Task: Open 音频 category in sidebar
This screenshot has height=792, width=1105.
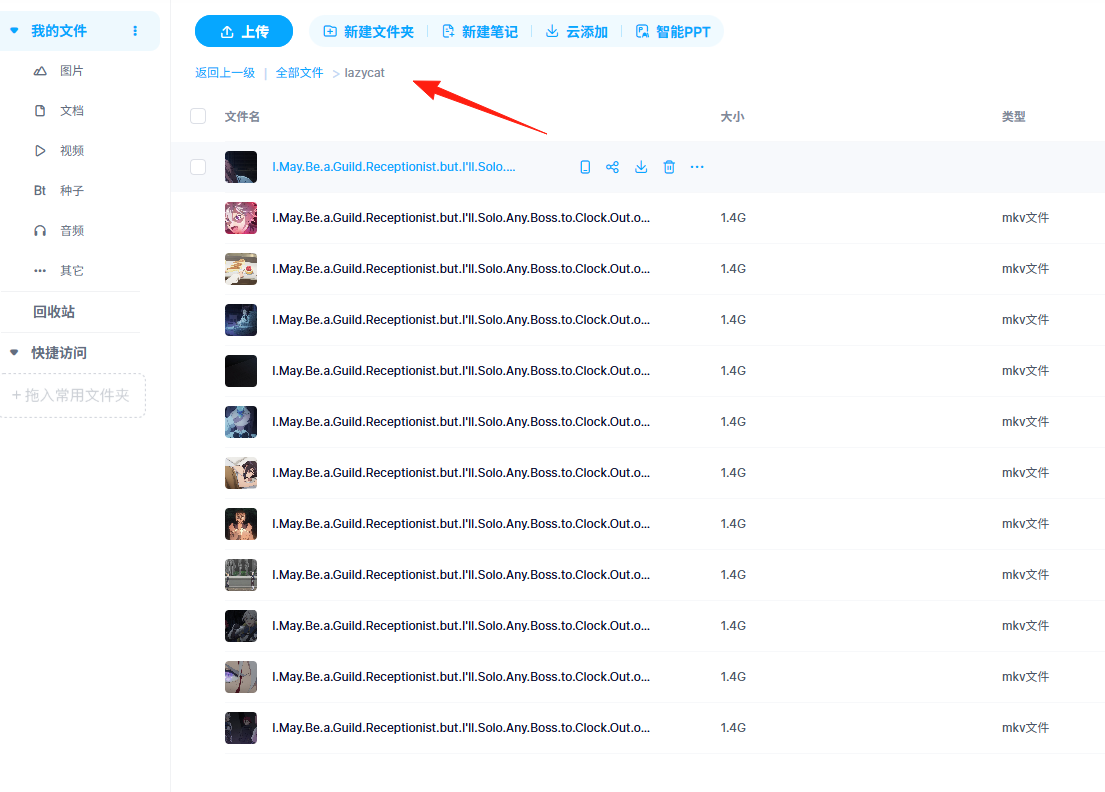Action: tap(72, 231)
